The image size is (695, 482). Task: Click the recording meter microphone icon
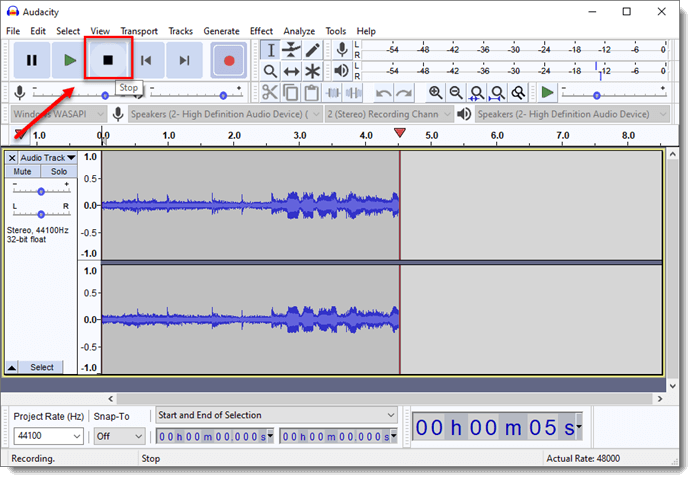pyautogui.click(x=342, y=50)
